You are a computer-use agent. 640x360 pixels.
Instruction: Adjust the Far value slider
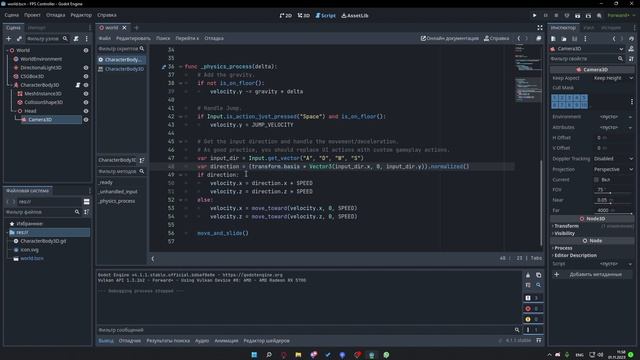[x=613, y=213]
